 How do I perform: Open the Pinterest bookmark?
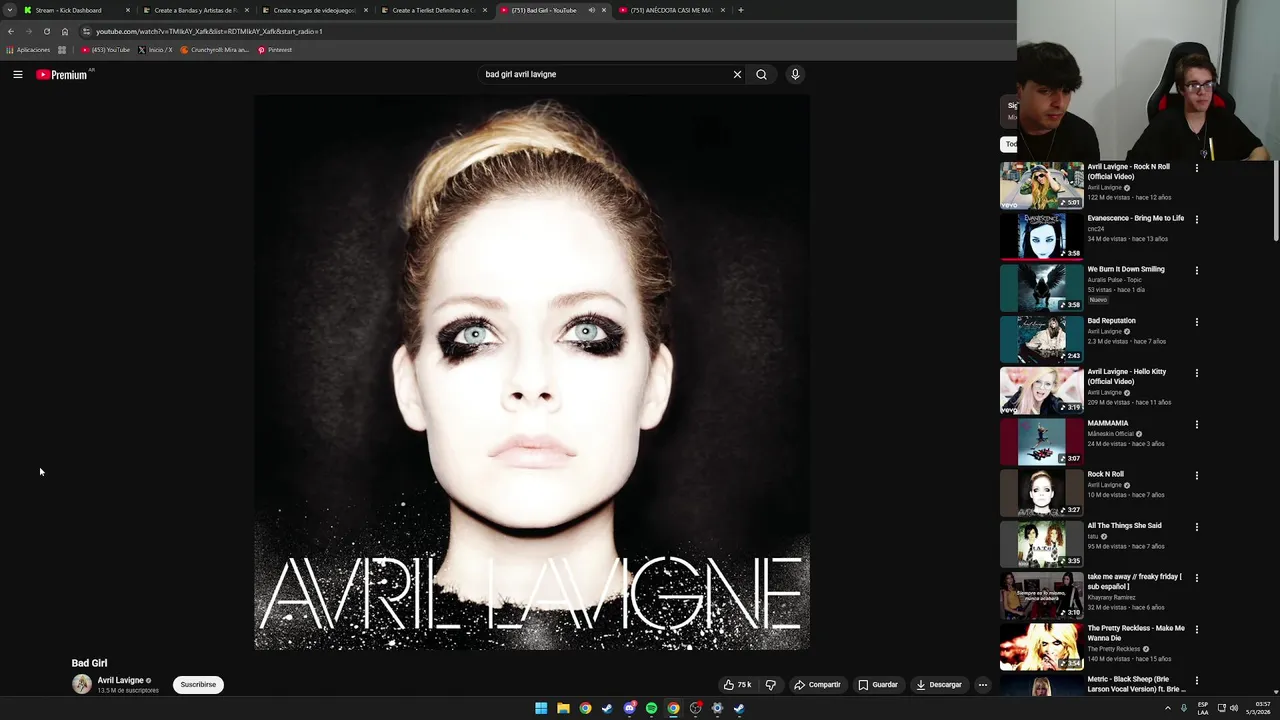[x=275, y=50]
